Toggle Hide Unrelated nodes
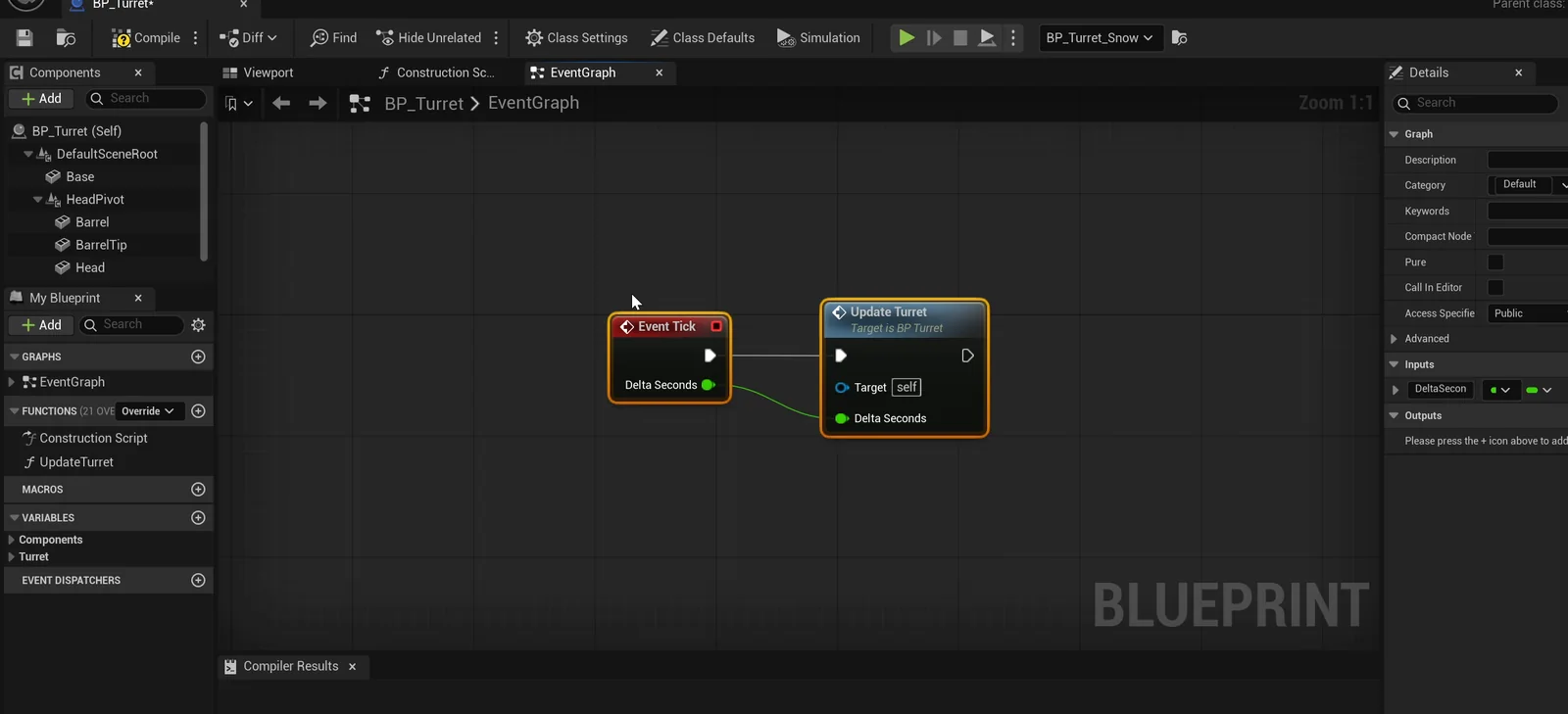The height and width of the screenshot is (714, 1568). pyautogui.click(x=429, y=38)
